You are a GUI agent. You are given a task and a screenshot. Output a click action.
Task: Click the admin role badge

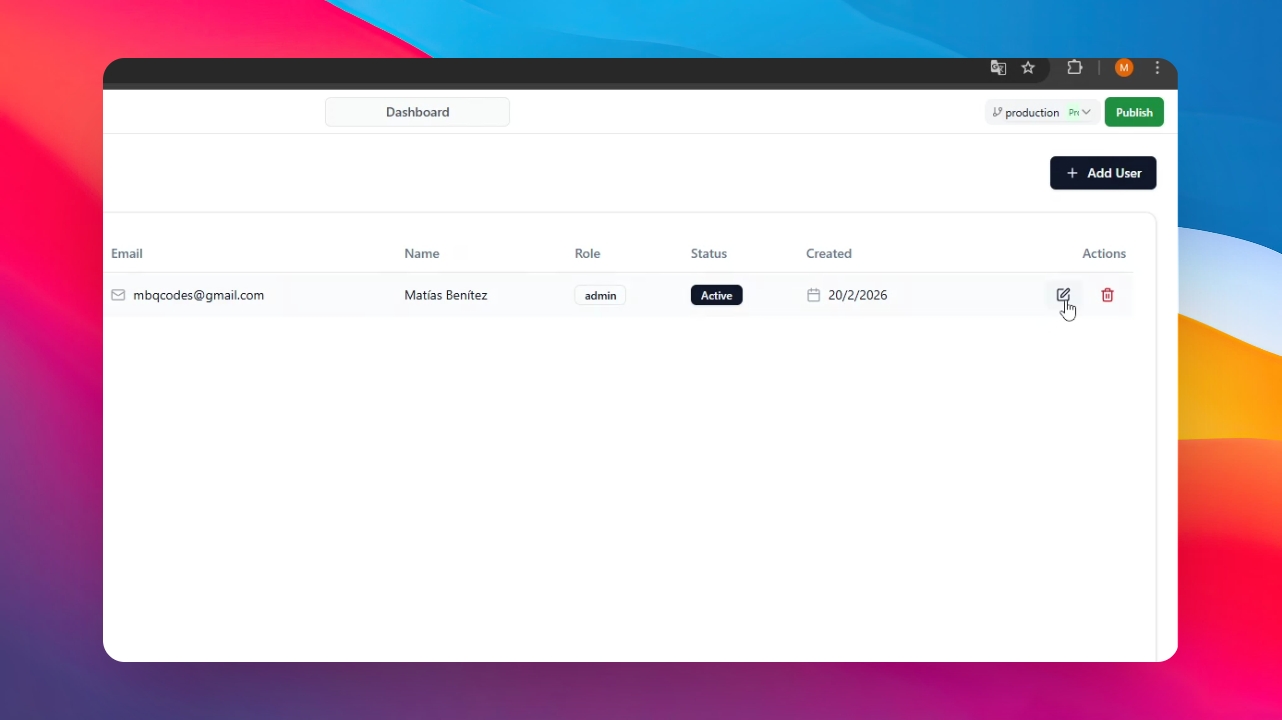[600, 295]
